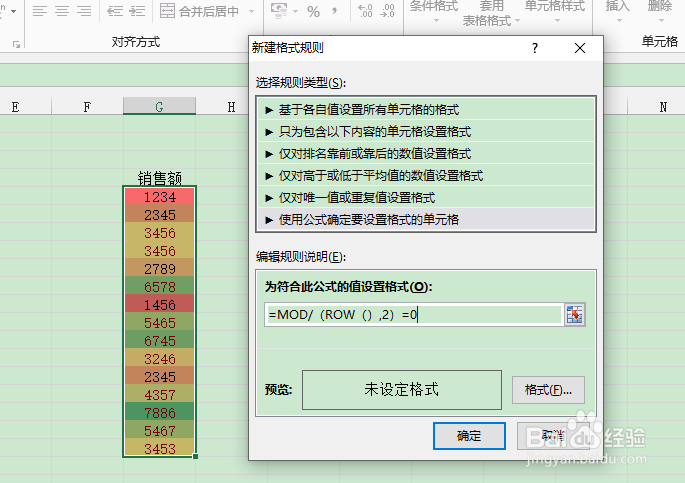Cancel the dialog with 取消 button

pos(553,435)
